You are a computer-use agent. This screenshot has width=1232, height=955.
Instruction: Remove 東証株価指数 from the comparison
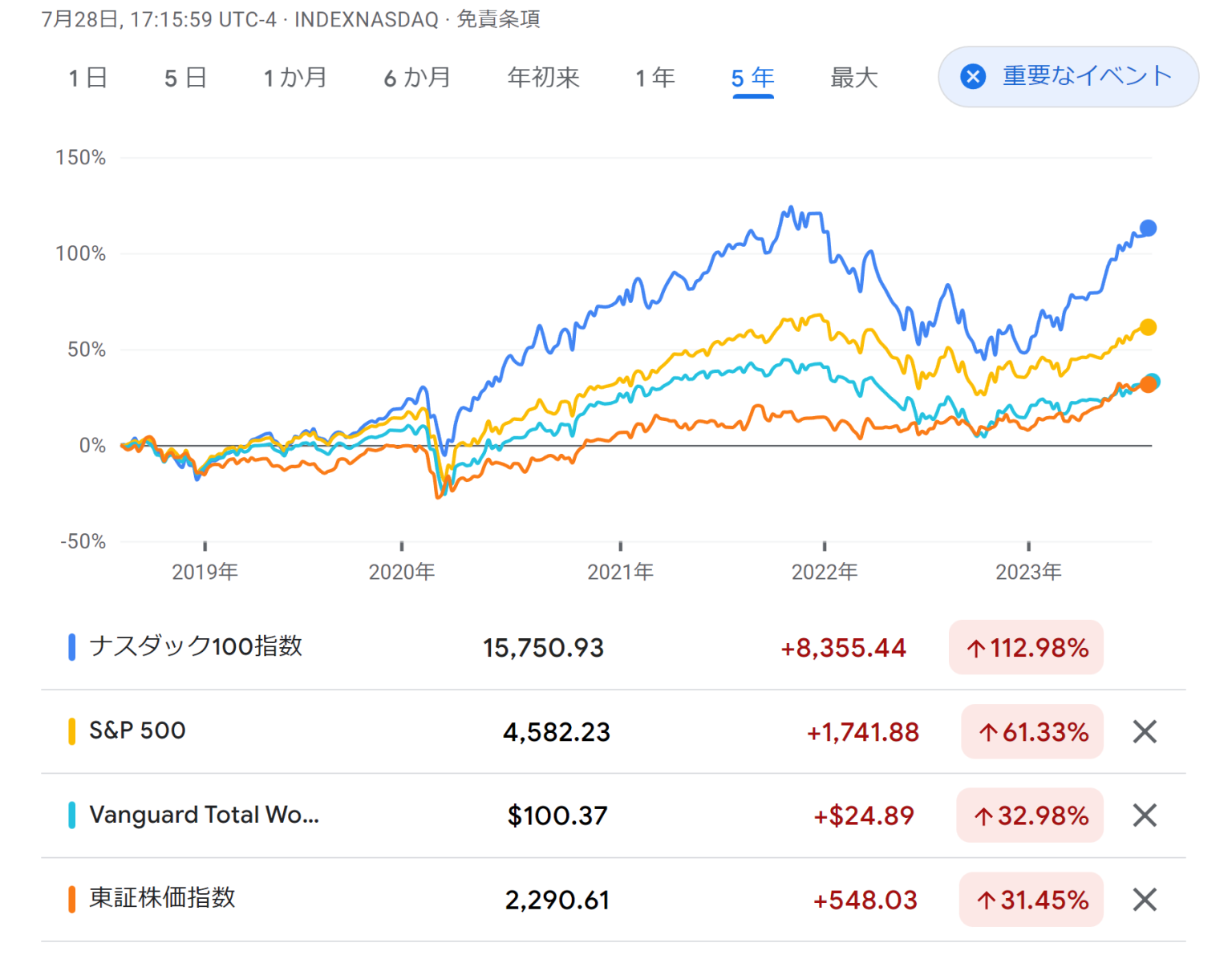click(1144, 900)
